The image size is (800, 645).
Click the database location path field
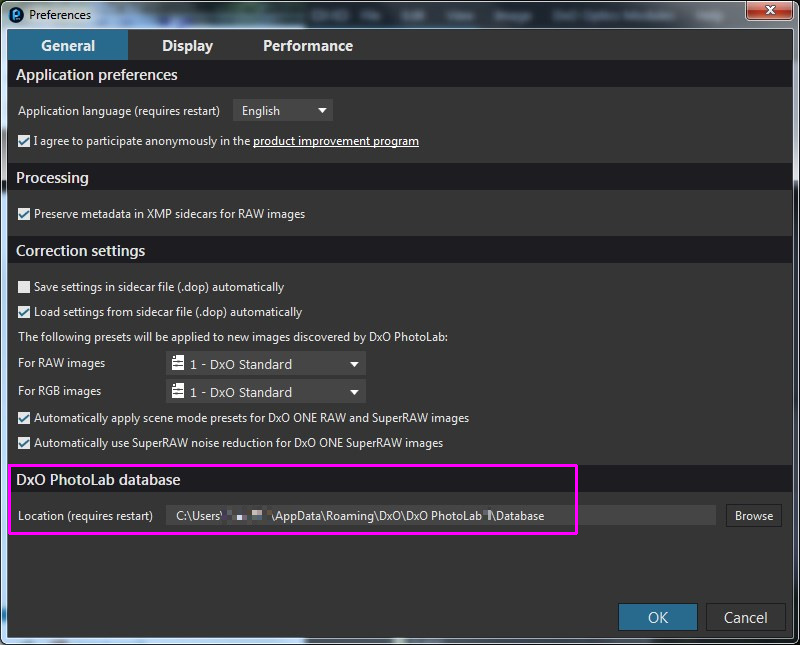[x=441, y=515]
